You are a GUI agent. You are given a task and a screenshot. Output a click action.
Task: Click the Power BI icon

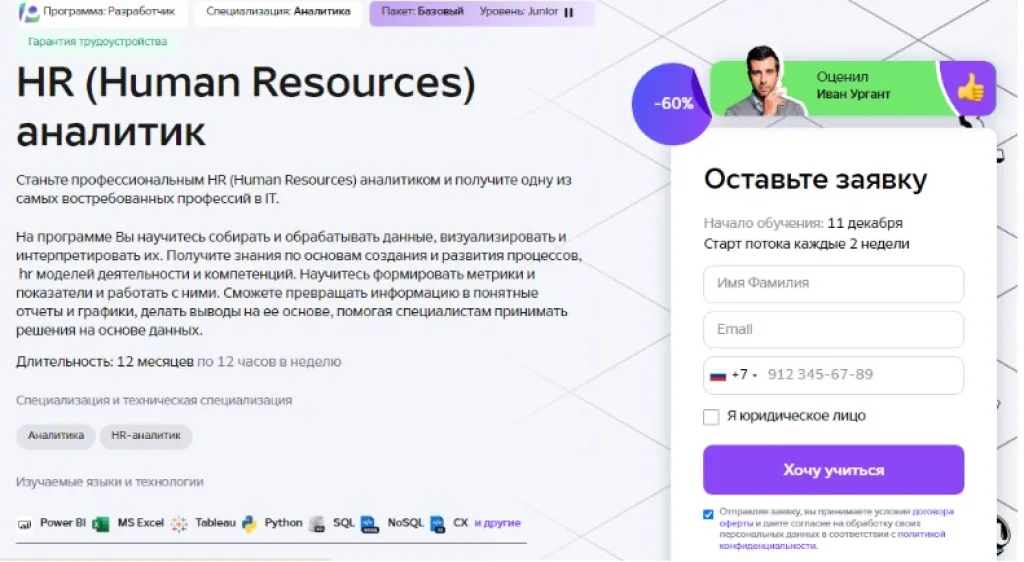(x=25, y=523)
